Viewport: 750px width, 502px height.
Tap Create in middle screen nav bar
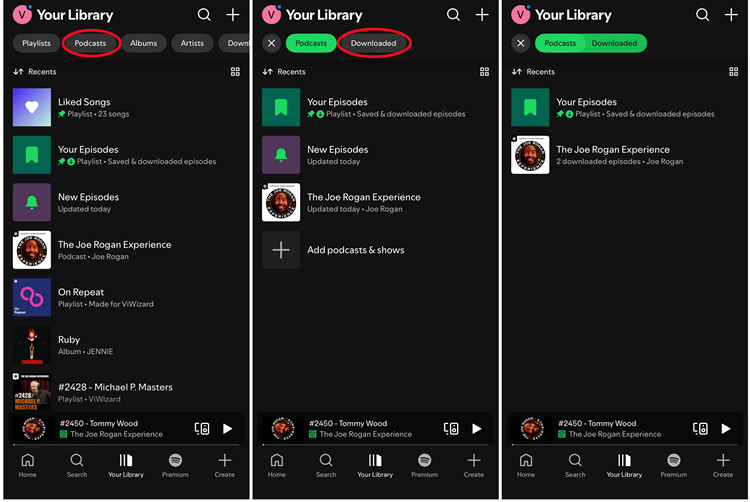pyautogui.click(x=474, y=465)
